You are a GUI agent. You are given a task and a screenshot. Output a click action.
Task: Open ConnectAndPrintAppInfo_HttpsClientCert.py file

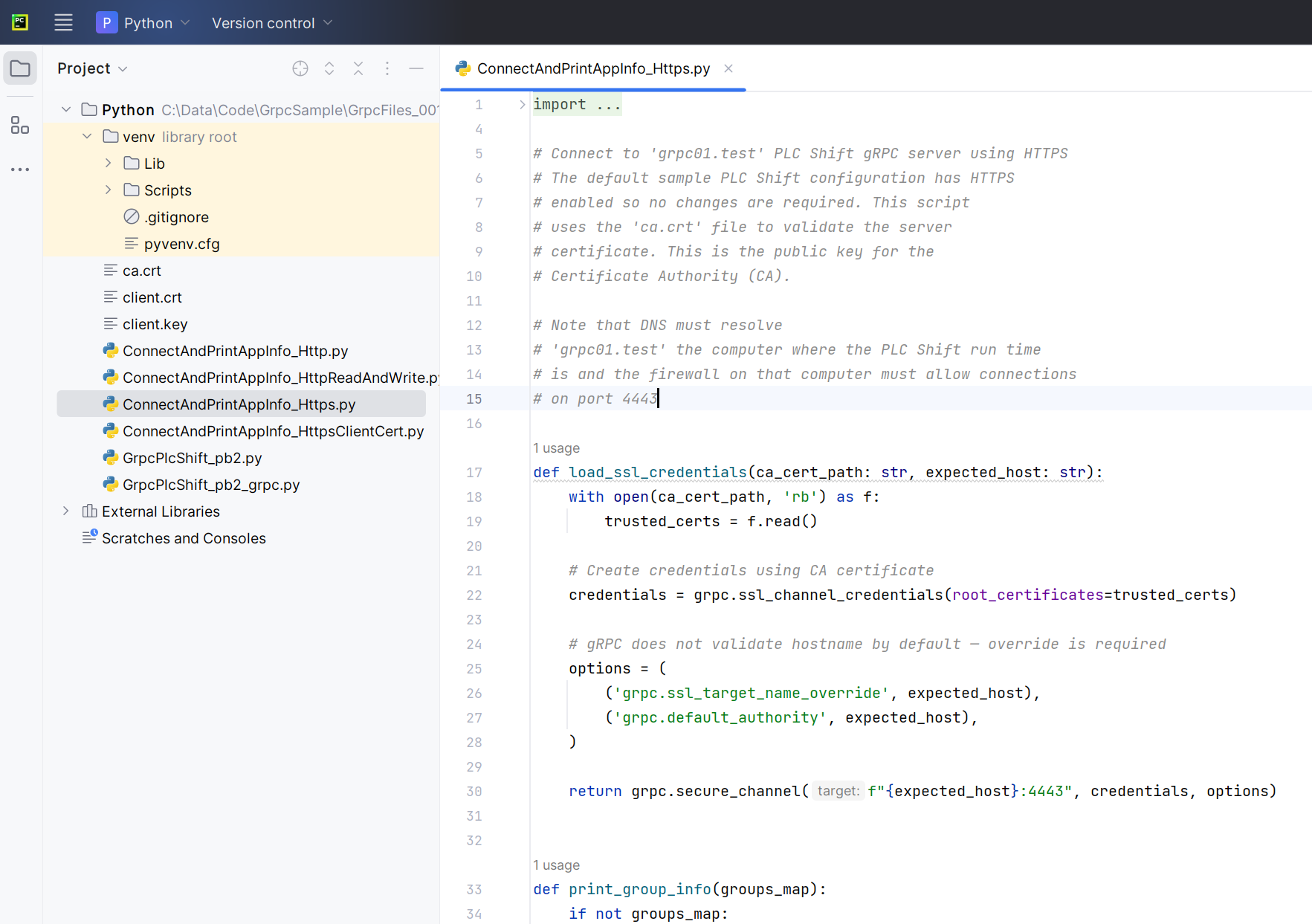tap(273, 431)
